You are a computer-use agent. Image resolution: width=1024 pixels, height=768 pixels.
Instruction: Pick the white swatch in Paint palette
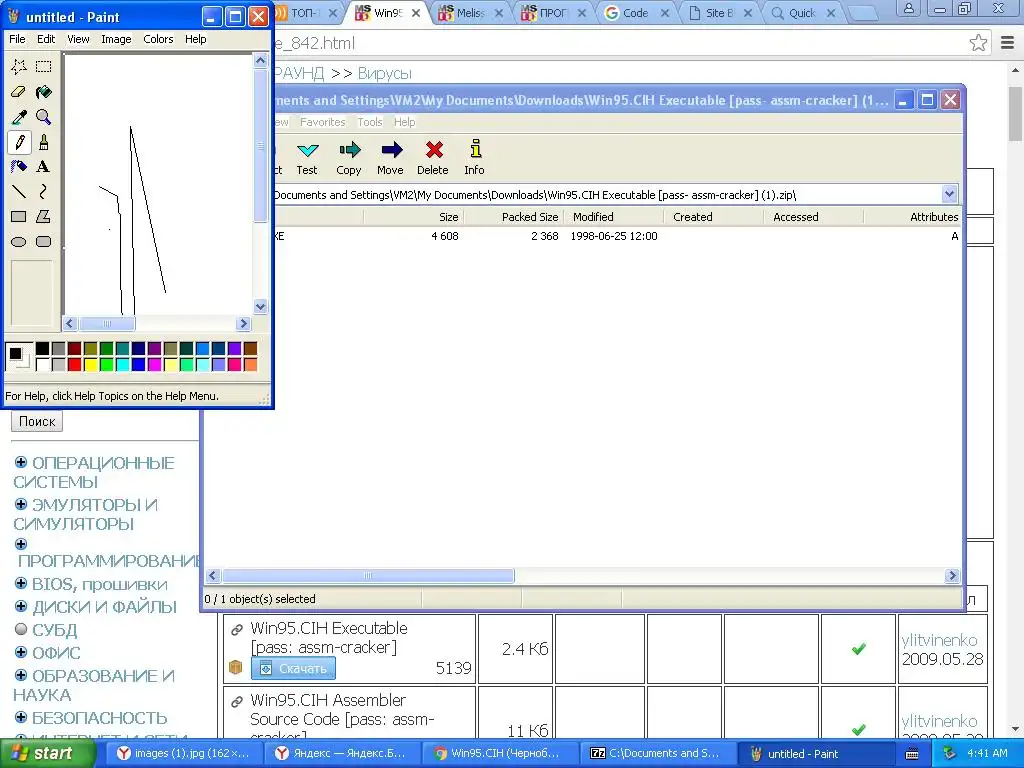[42, 364]
